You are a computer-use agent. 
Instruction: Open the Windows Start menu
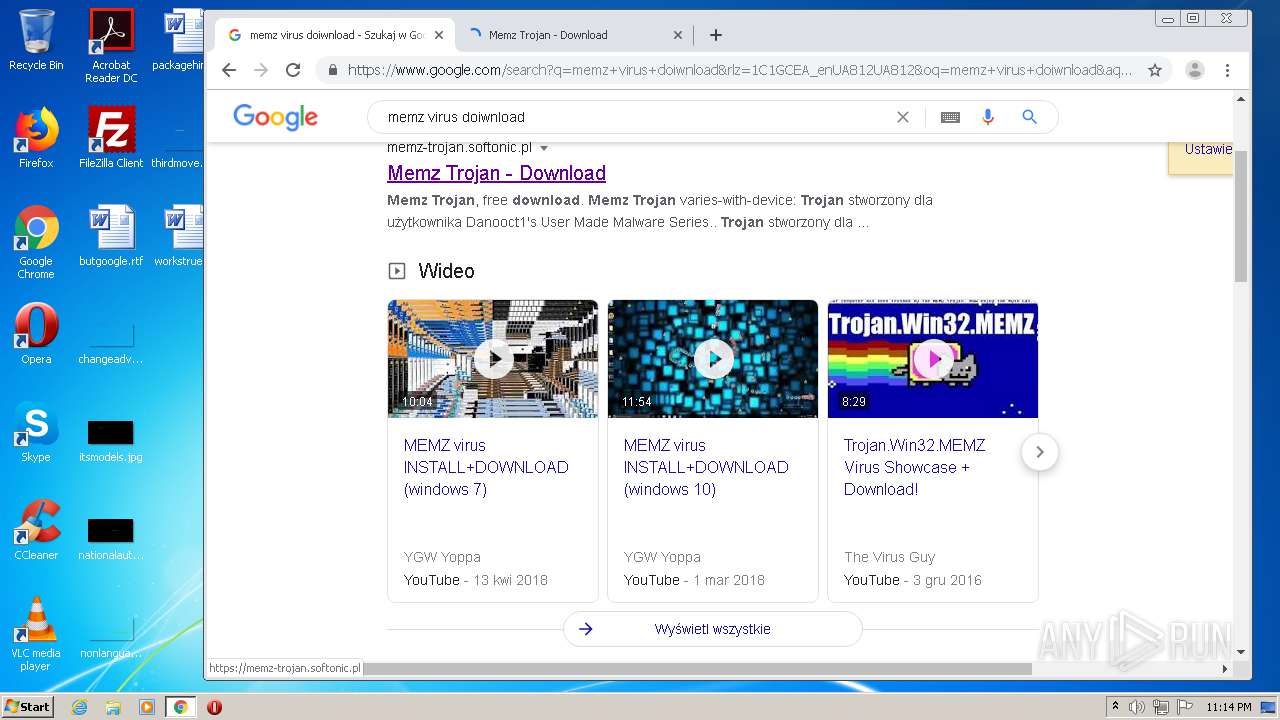[x=28, y=706]
